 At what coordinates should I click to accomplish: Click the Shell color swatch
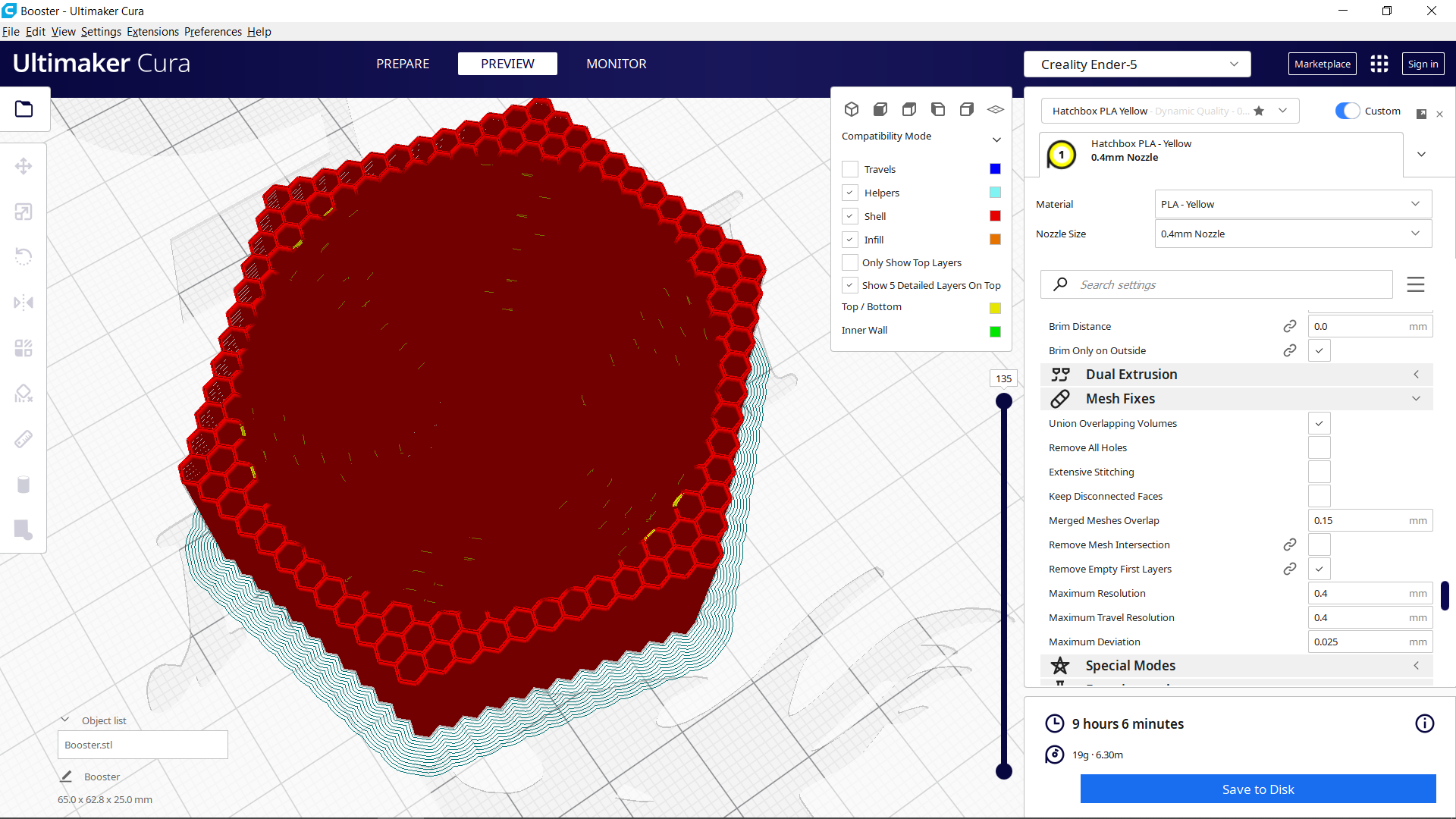click(x=994, y=215)
